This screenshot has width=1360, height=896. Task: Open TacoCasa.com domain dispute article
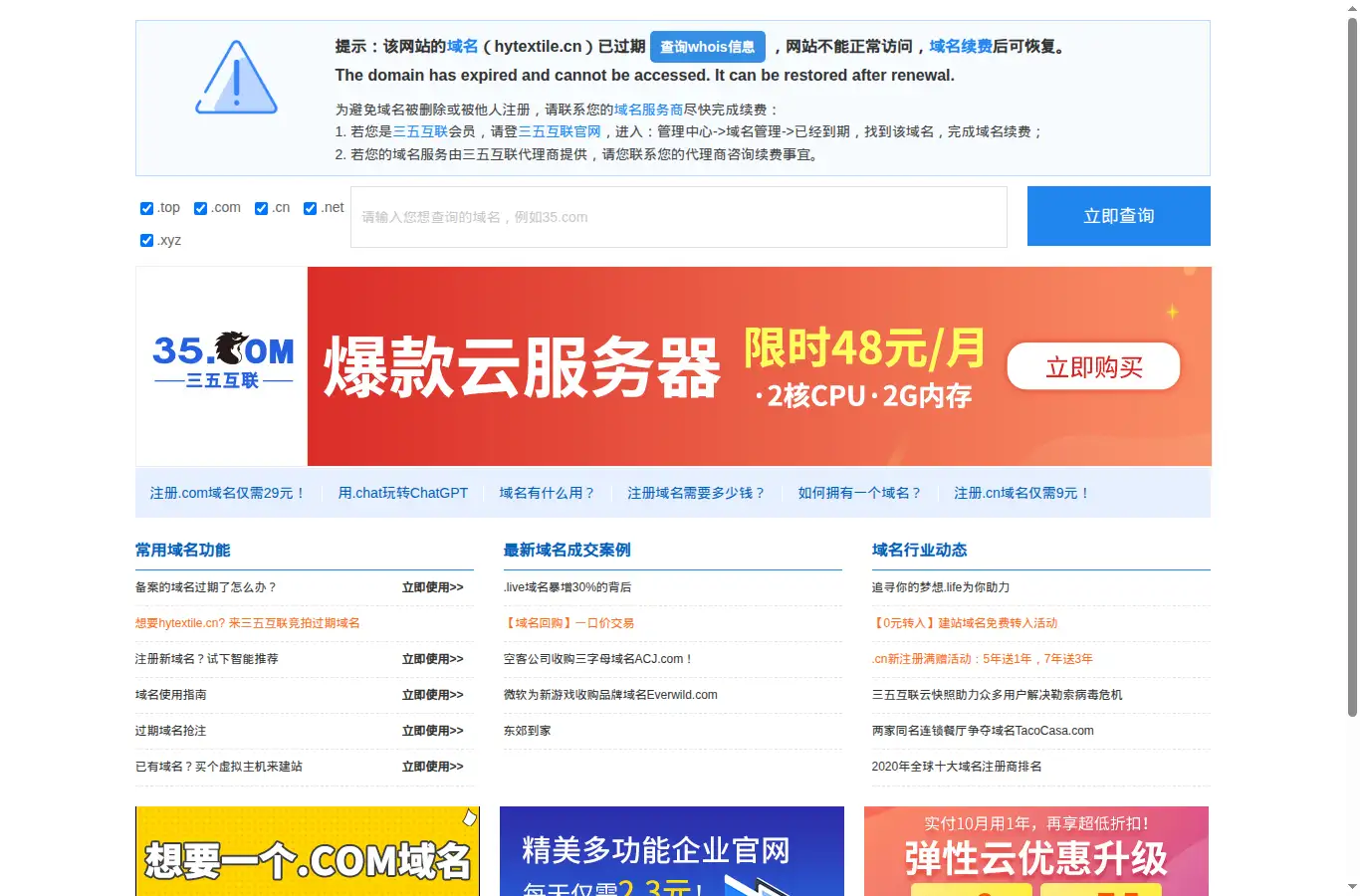pos(983,731)
